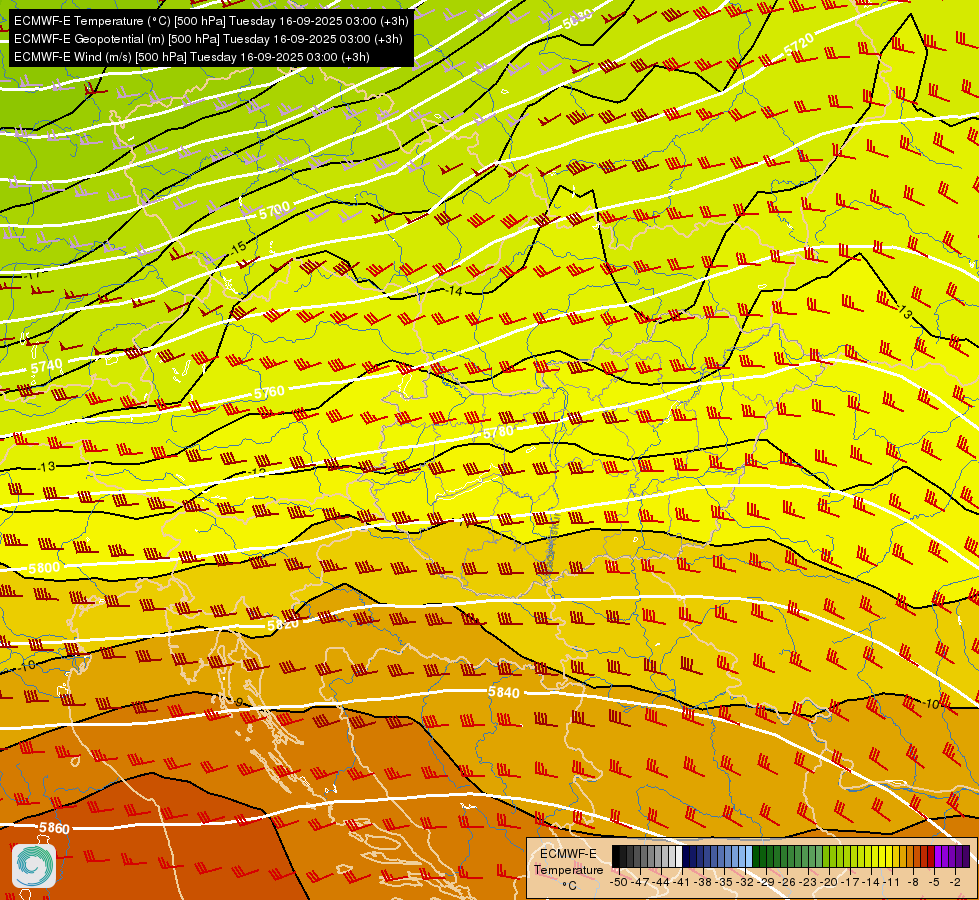Click the -14 isotherm label
Viewport: 979px width, 900px height.
(455, 291)
